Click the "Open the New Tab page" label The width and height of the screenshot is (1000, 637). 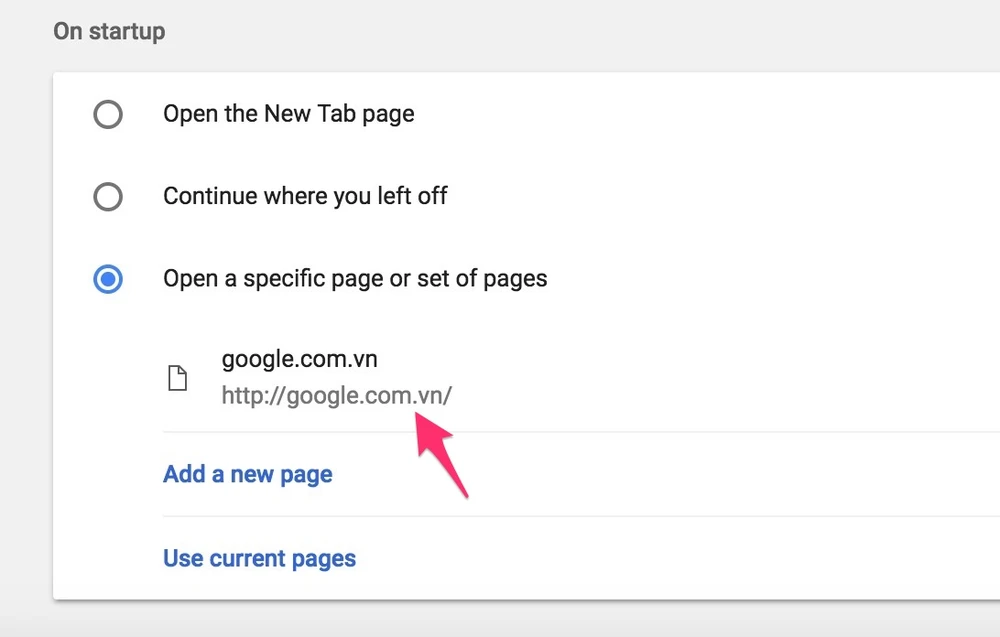click(x=288, y=114)
